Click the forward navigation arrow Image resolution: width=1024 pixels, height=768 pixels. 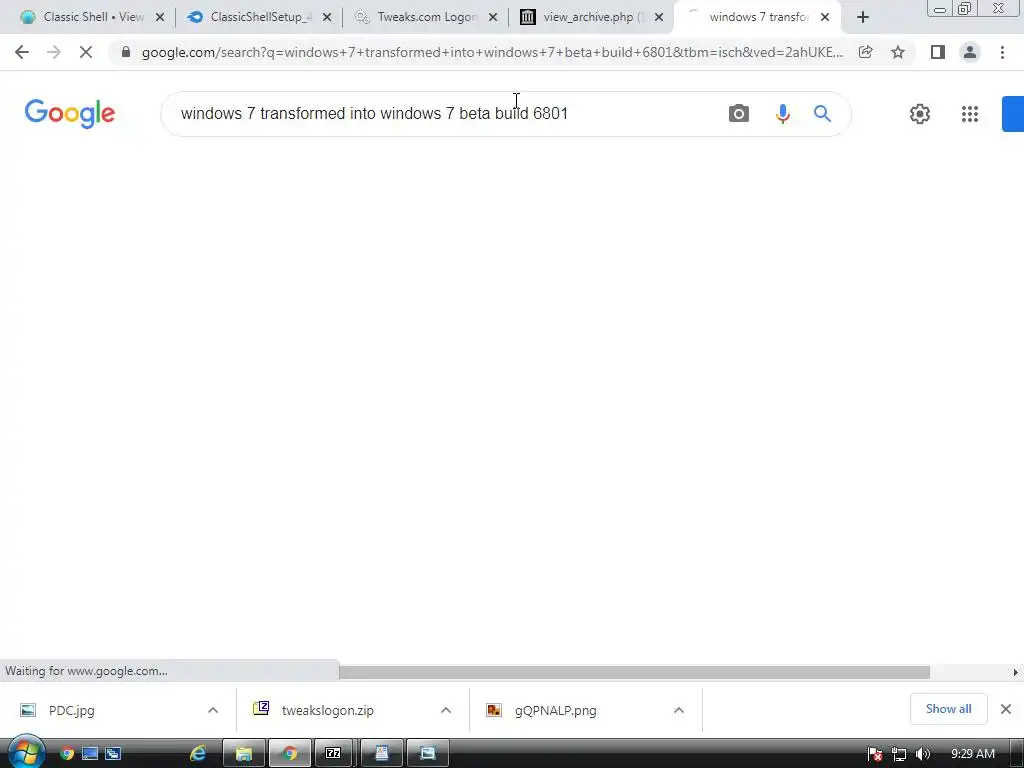pos(54,52)
